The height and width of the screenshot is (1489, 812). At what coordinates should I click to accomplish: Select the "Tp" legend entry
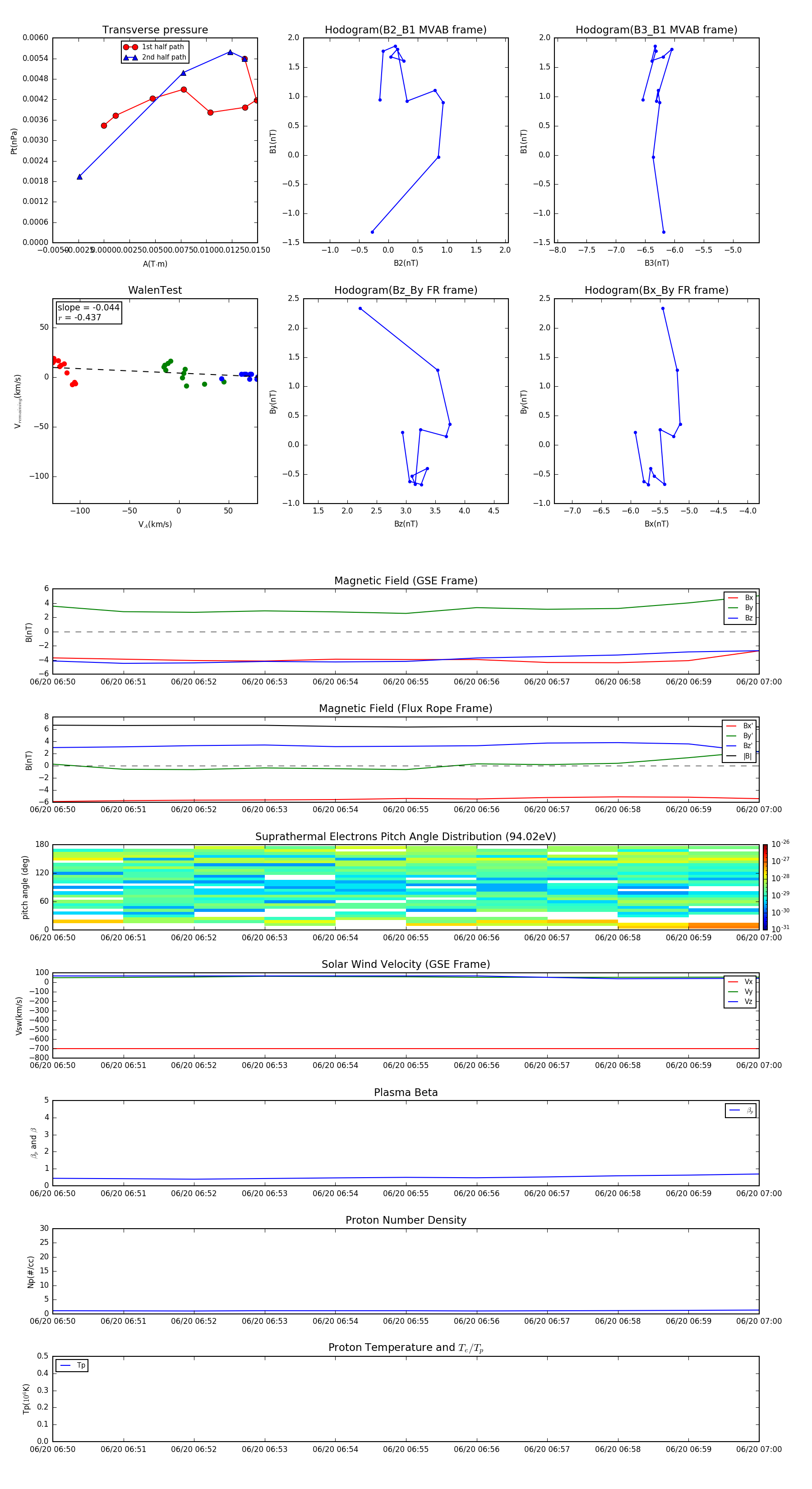click(72, 1365)
